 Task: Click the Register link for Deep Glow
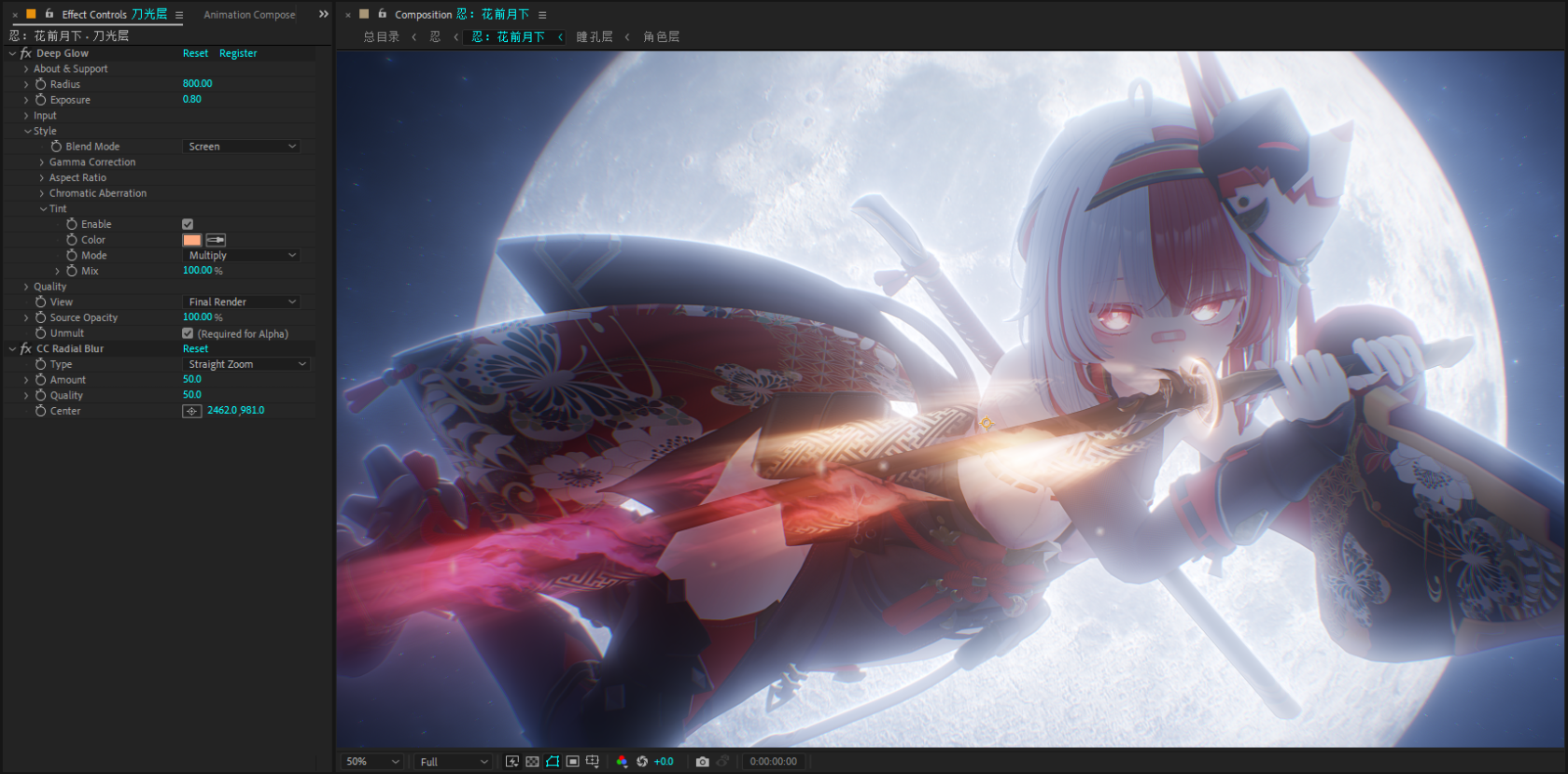tap(238, 53)
